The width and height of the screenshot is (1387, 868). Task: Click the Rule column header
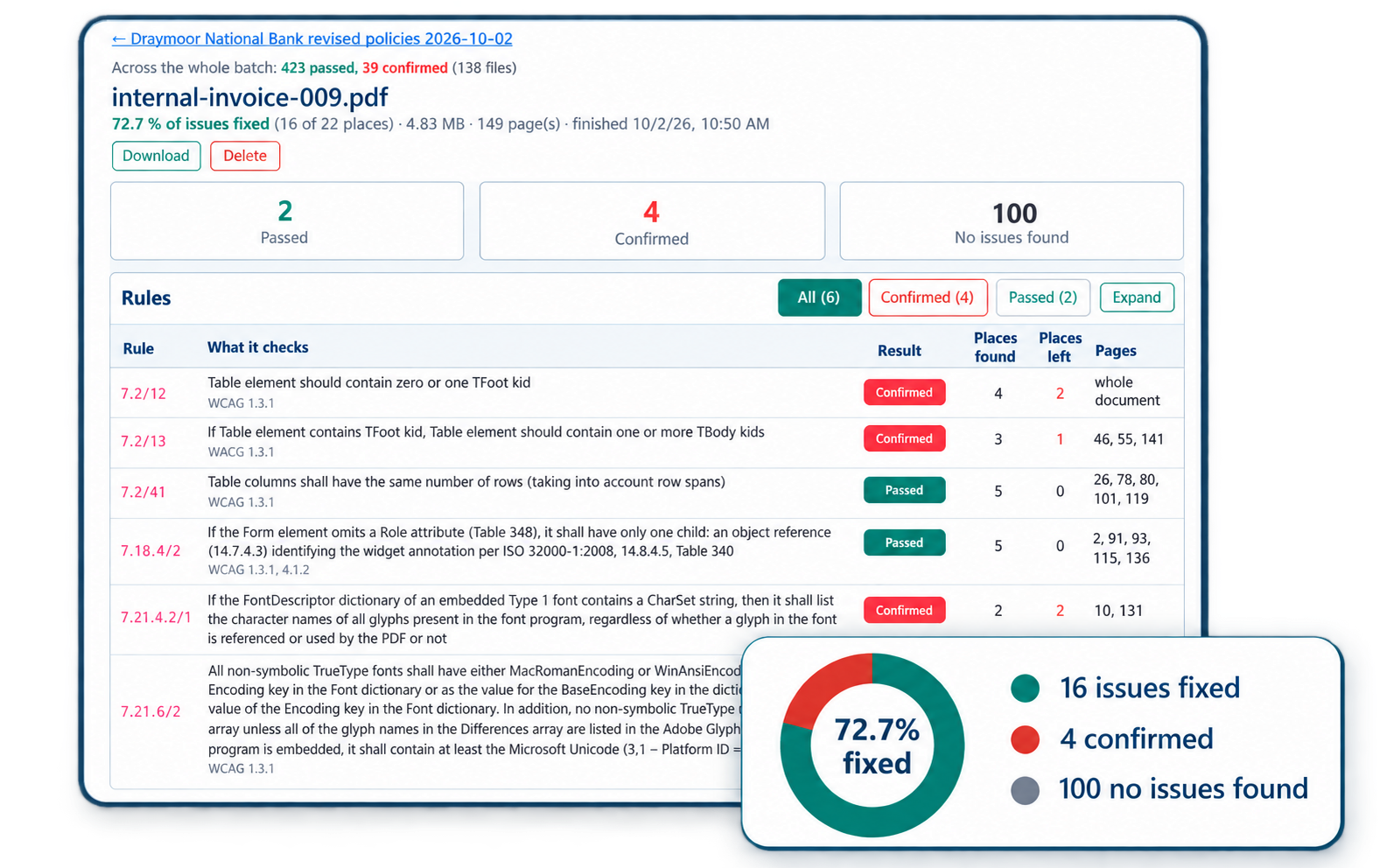(138, 348)
